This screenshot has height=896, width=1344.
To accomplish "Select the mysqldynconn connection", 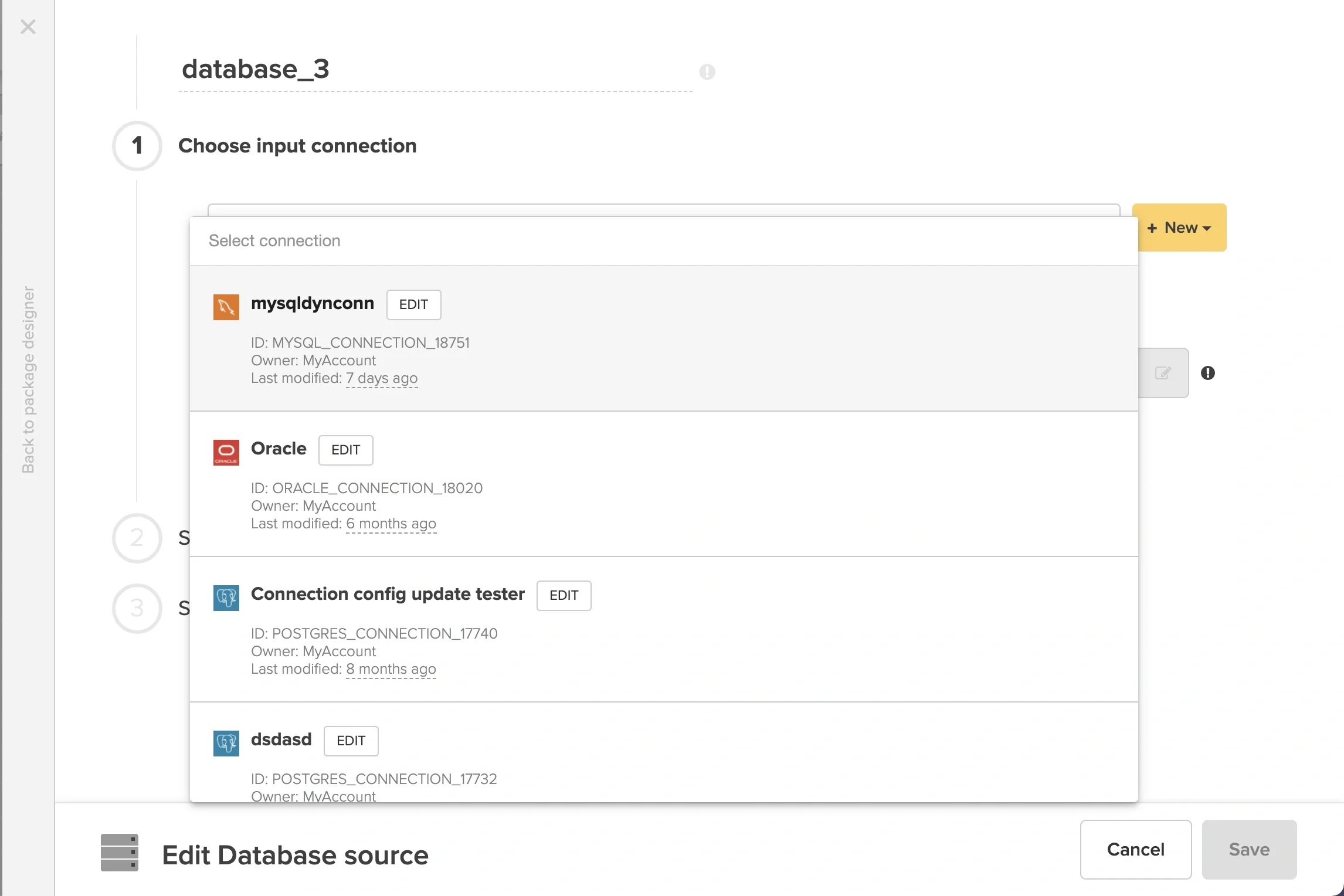I will tap(664, 338).
